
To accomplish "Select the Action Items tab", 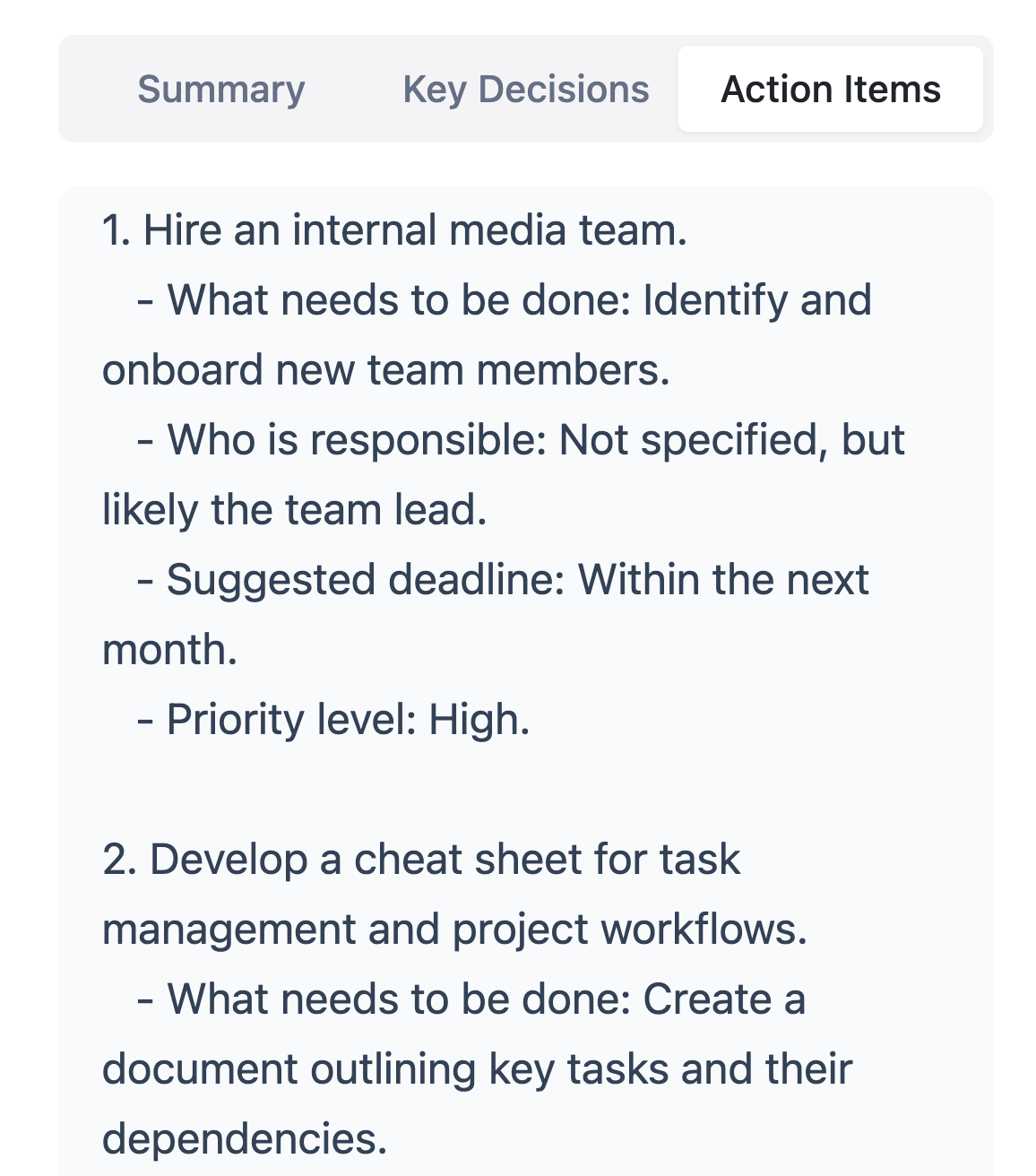I will point(830,90).
